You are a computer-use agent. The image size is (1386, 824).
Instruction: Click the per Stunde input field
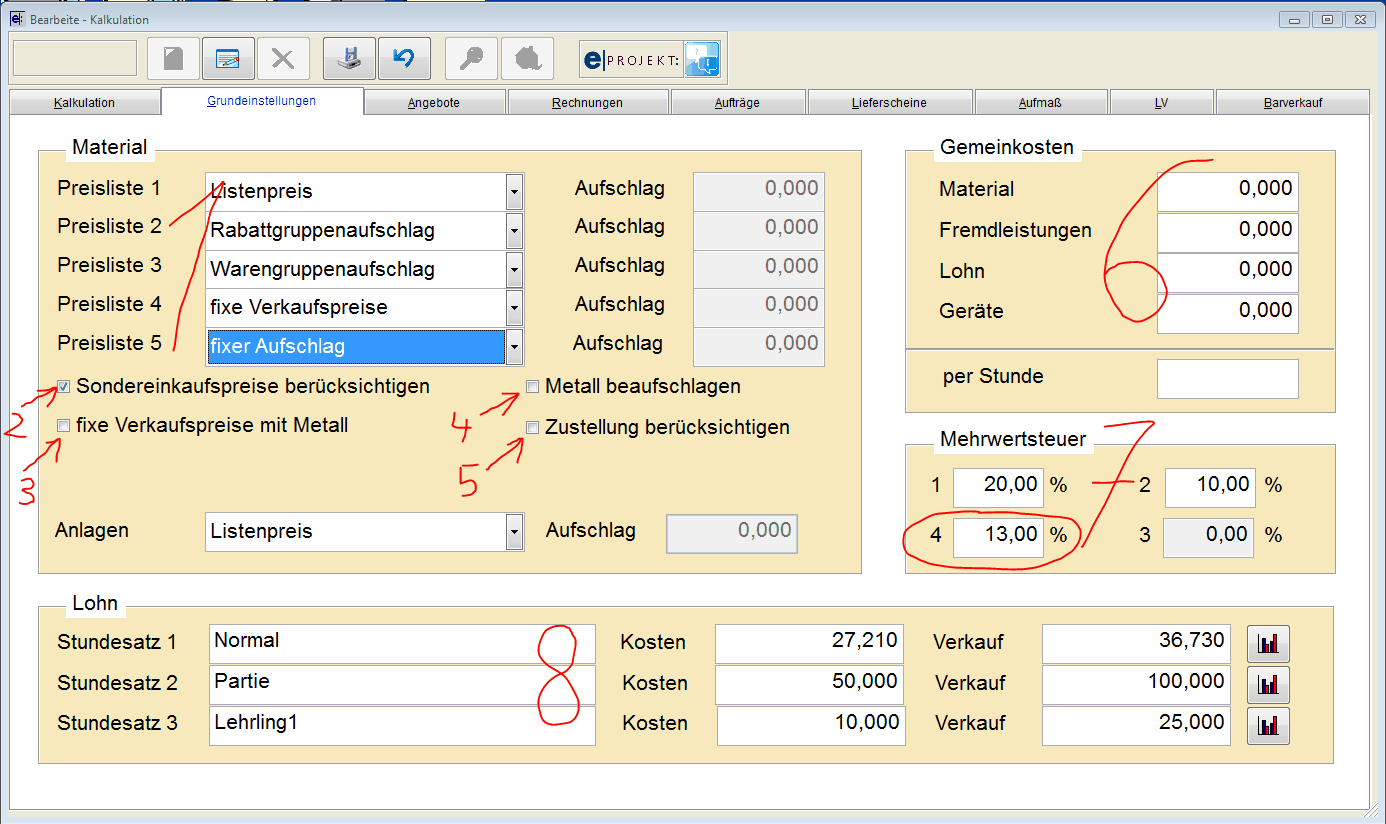(1228, 379)
